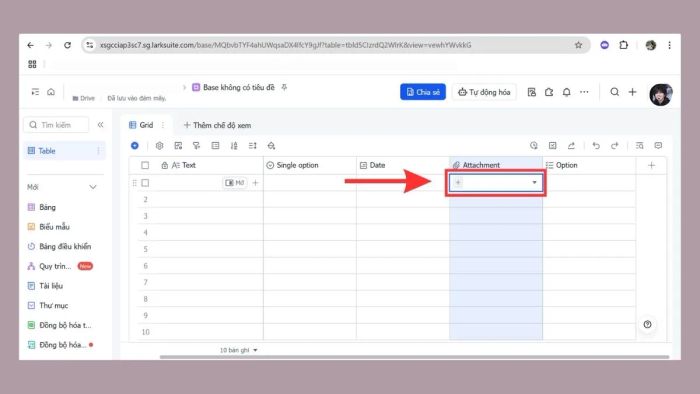Select Đồng bộ hóa t... item

[x=65, y=325]
